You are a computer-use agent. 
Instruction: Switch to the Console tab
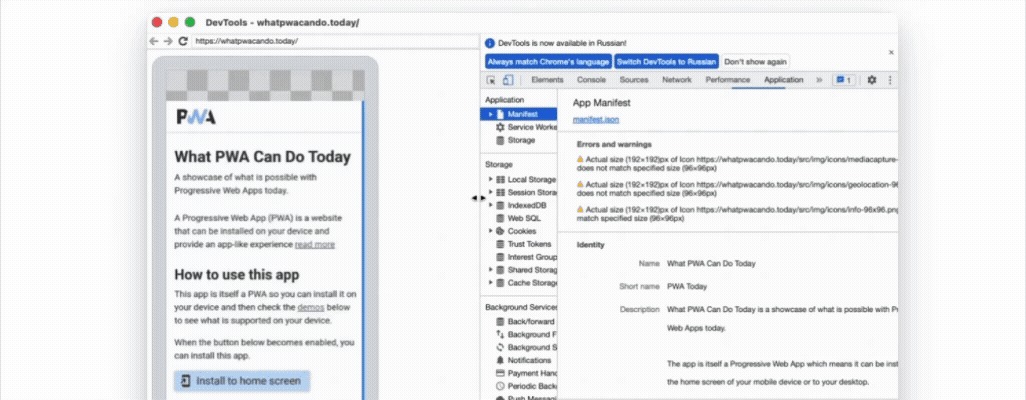coord(591,80)
